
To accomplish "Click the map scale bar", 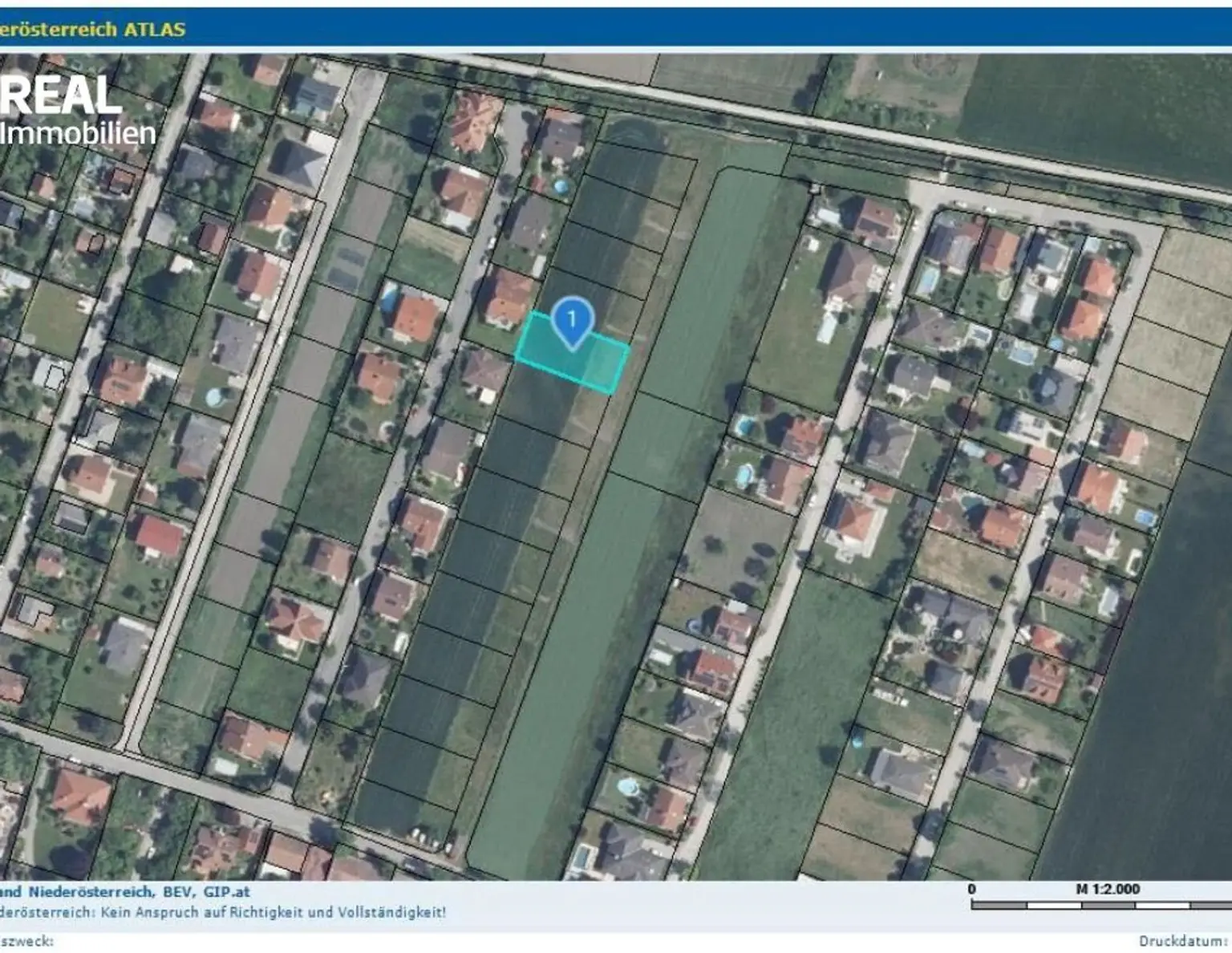I will pos(1099,905).
